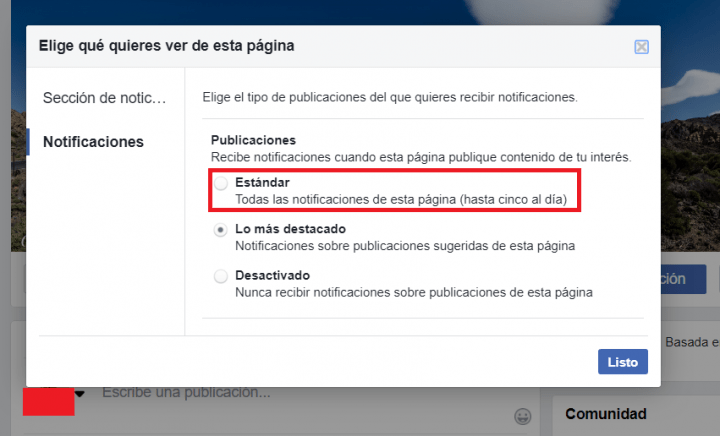Screen dimensions: 720x436
Task: Click the dialog title Elige qué quieres ver
Action: pos(166,46)
